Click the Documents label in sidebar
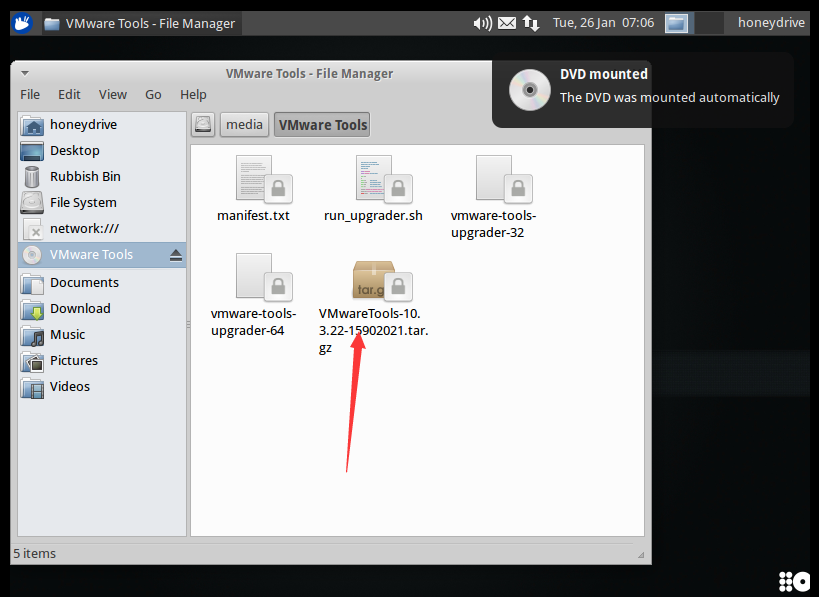 (x=85, y=283)
